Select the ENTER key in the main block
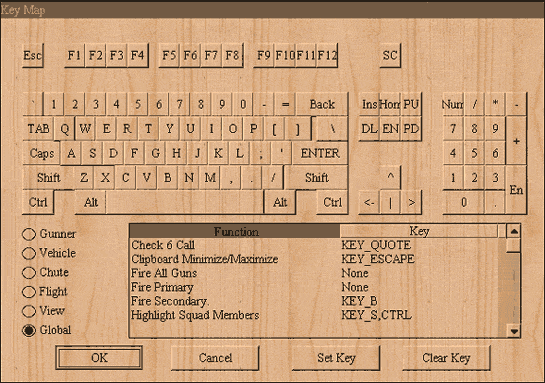 tap(320, 153)
